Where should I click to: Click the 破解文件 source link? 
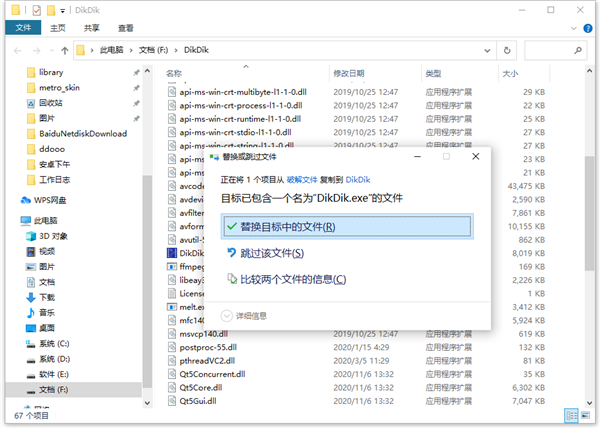(302, 180)
